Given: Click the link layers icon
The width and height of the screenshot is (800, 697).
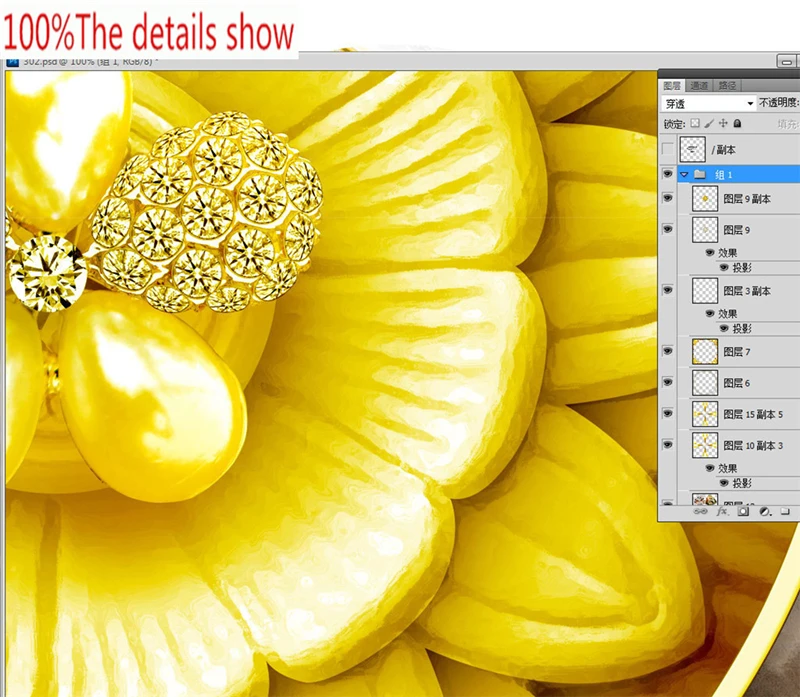Looking at the screenshot, I should 701,511.
